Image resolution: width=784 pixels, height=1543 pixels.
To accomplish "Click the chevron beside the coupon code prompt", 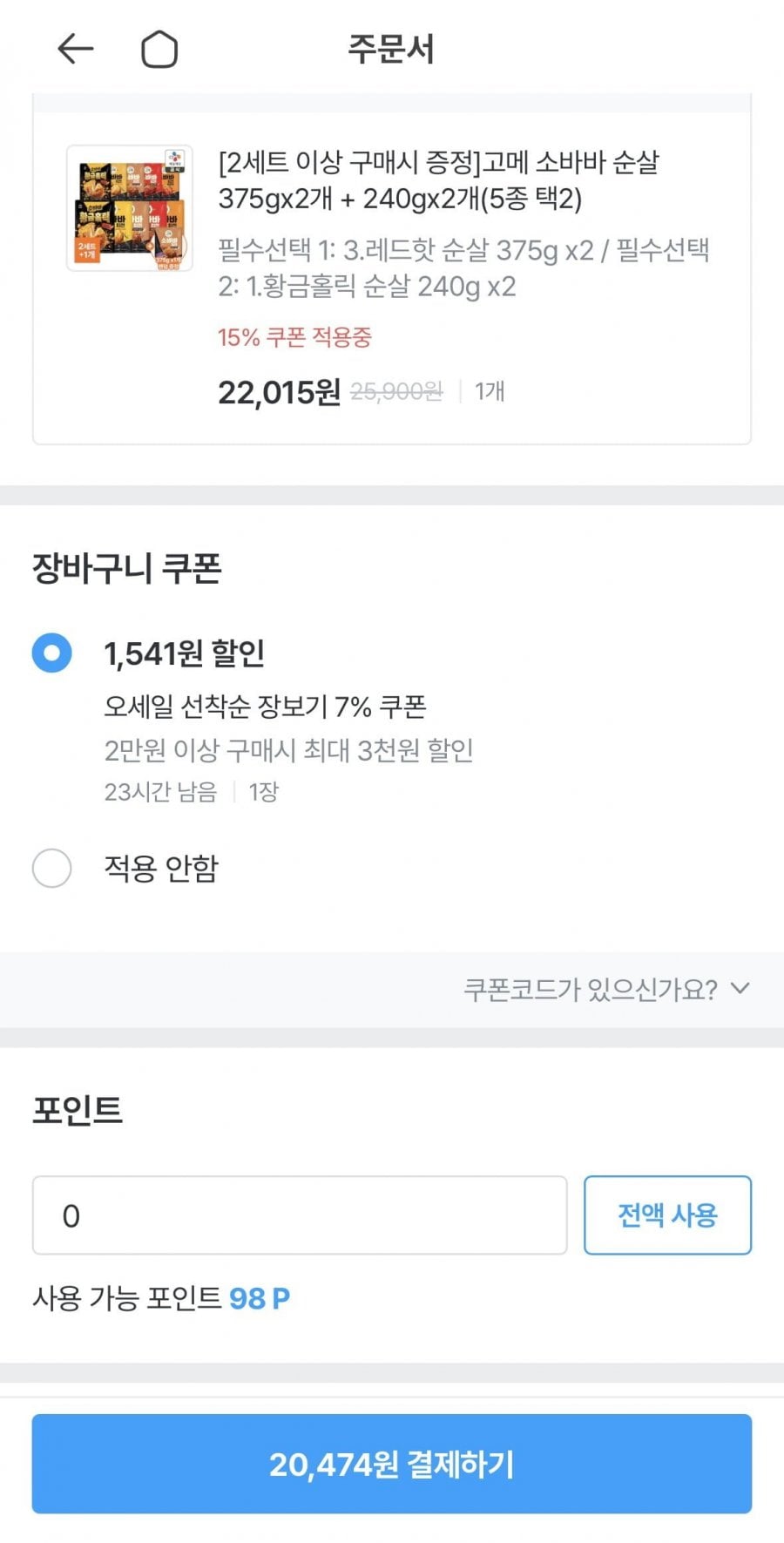I will pyautogui.click(x=740, y=989).
